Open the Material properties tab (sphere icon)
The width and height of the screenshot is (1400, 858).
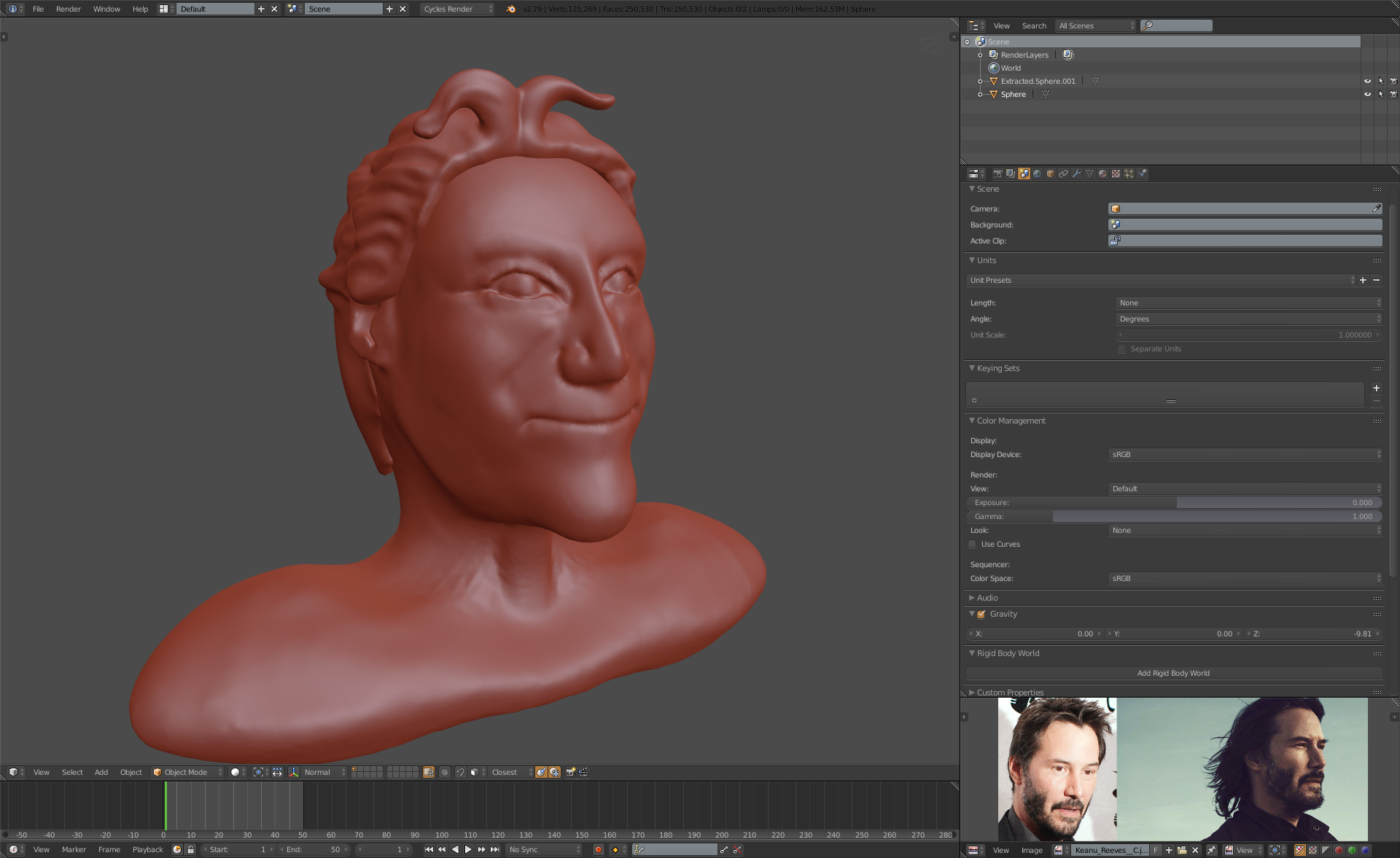pos(1102,173)
